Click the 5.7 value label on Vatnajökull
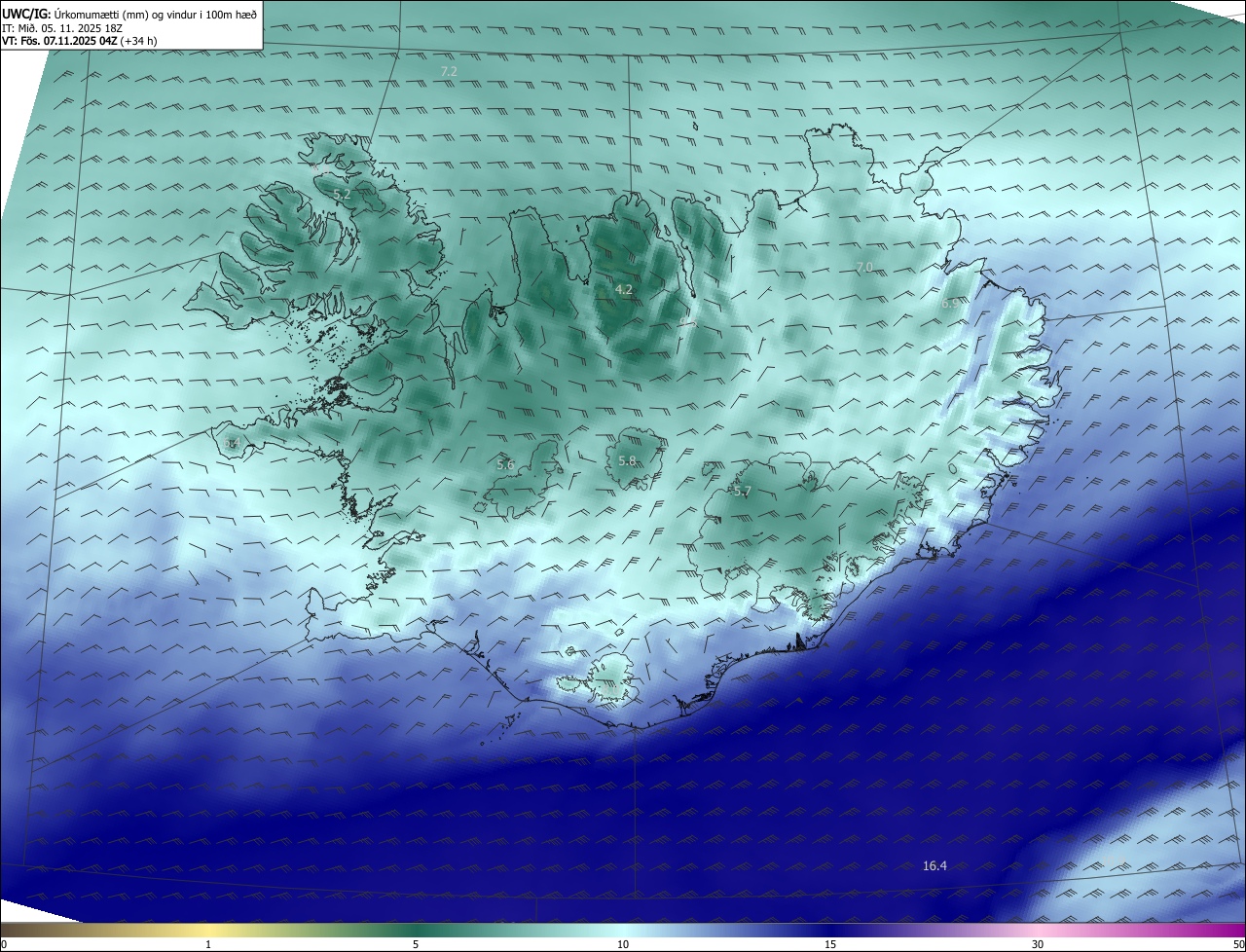The width and height of the screenshot is (1246, 952). [742, 492]
